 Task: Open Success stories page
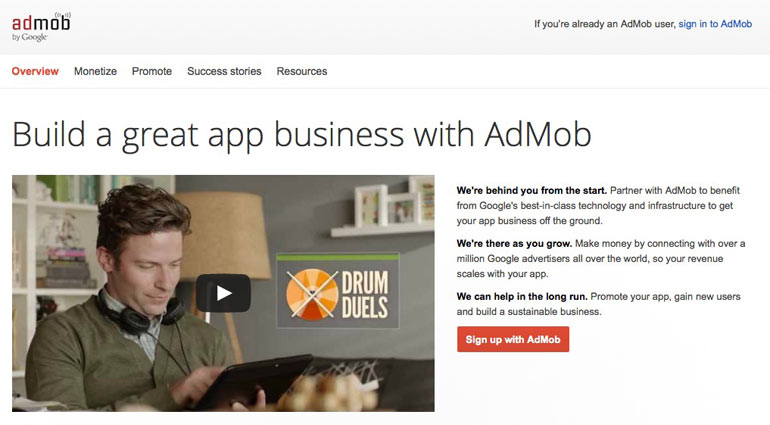224,71
